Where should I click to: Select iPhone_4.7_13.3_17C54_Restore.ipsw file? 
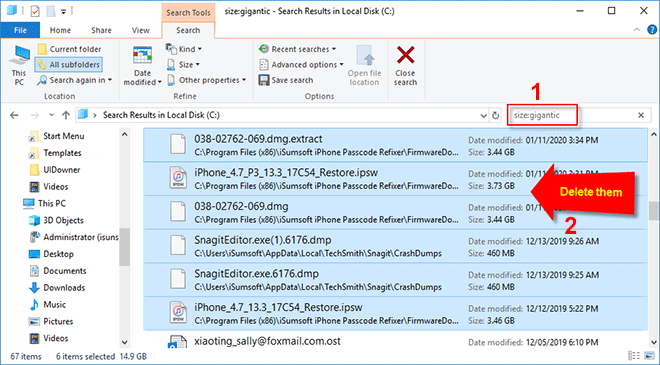[x=395, y=314]
